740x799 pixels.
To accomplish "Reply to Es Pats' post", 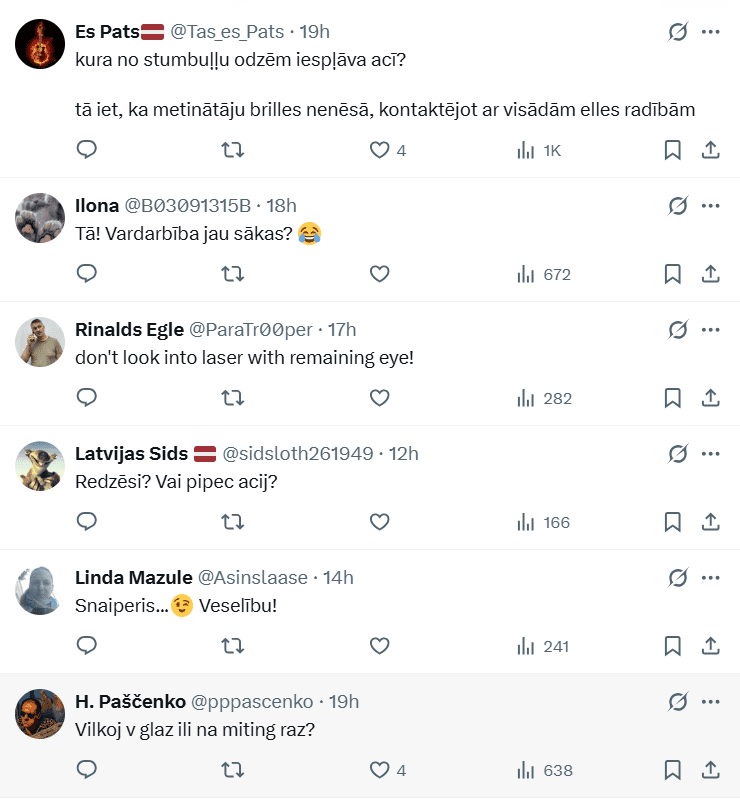I will point(87,150).
